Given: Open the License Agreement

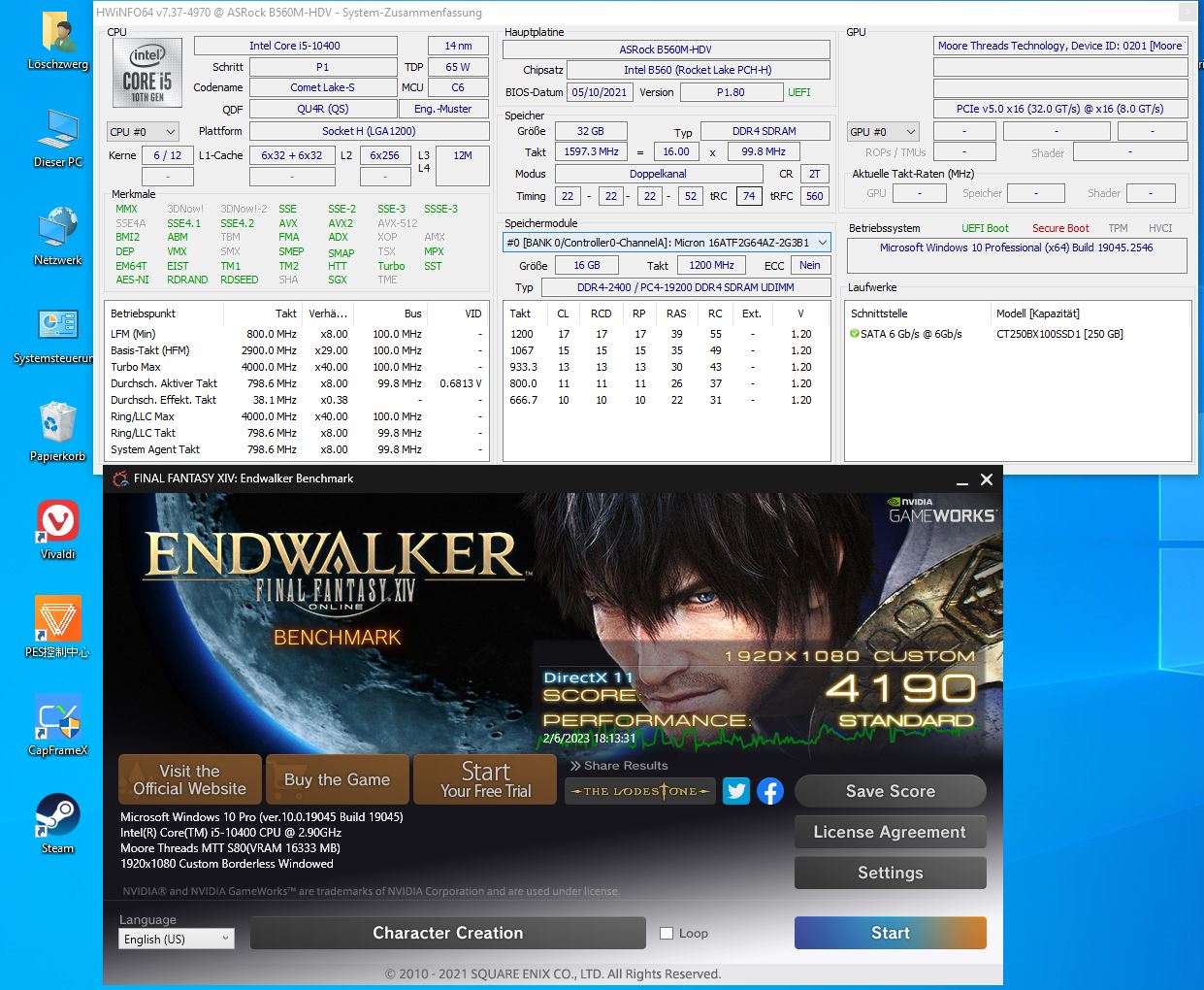Looking at the screenshot, I should click(891, 832).
